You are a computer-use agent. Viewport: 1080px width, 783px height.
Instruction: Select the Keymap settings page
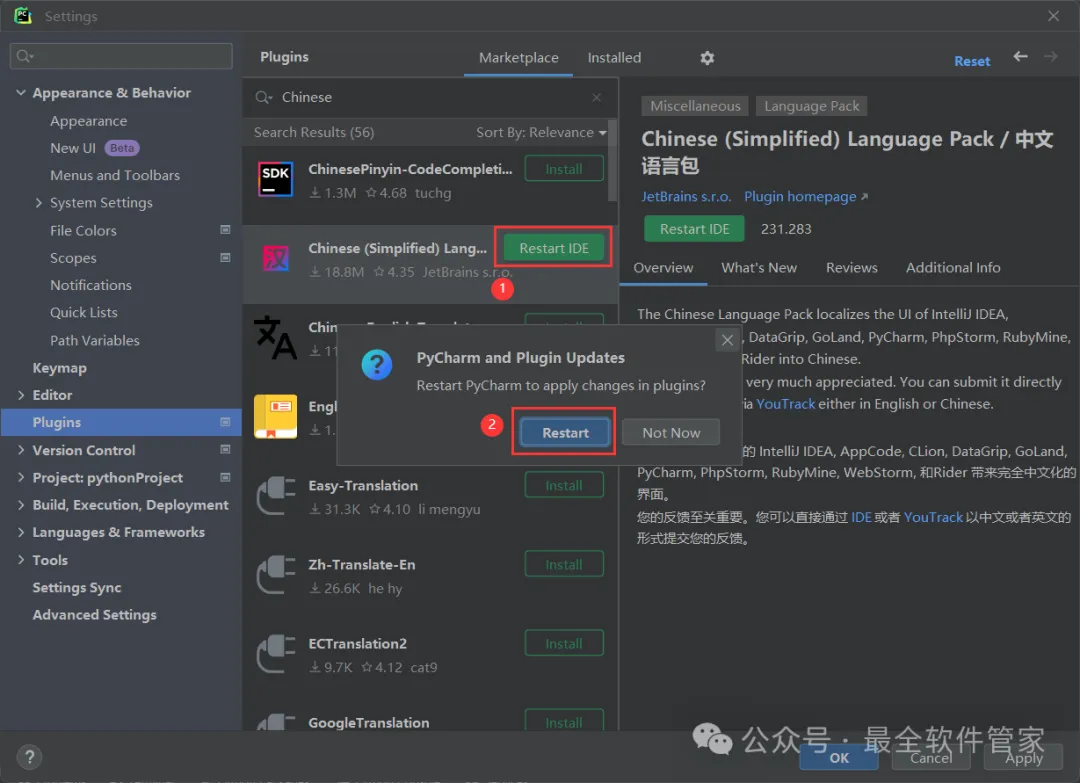[x=59, y=368]
